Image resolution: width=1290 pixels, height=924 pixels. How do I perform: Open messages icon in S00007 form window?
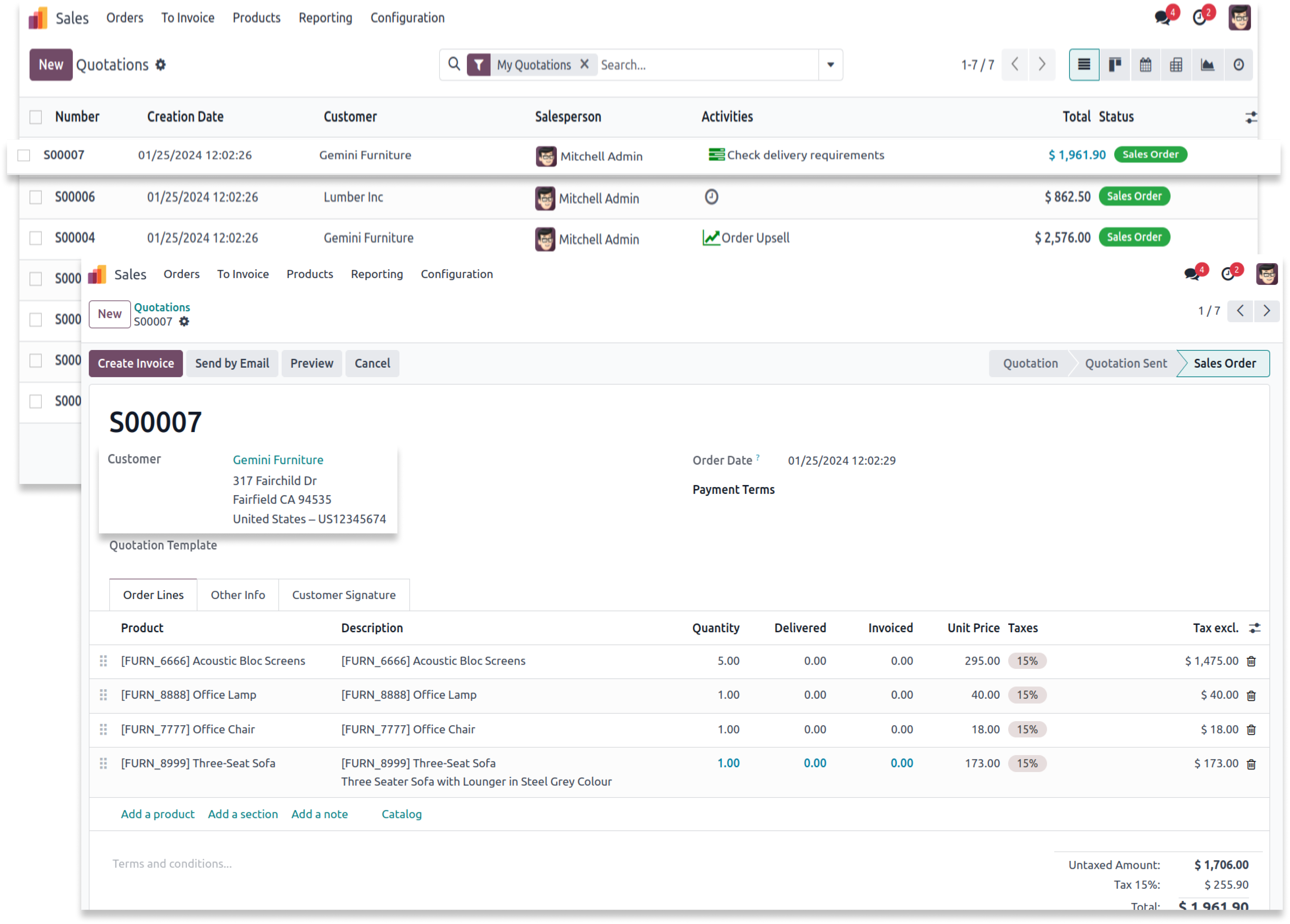[x=1192, y=274]
